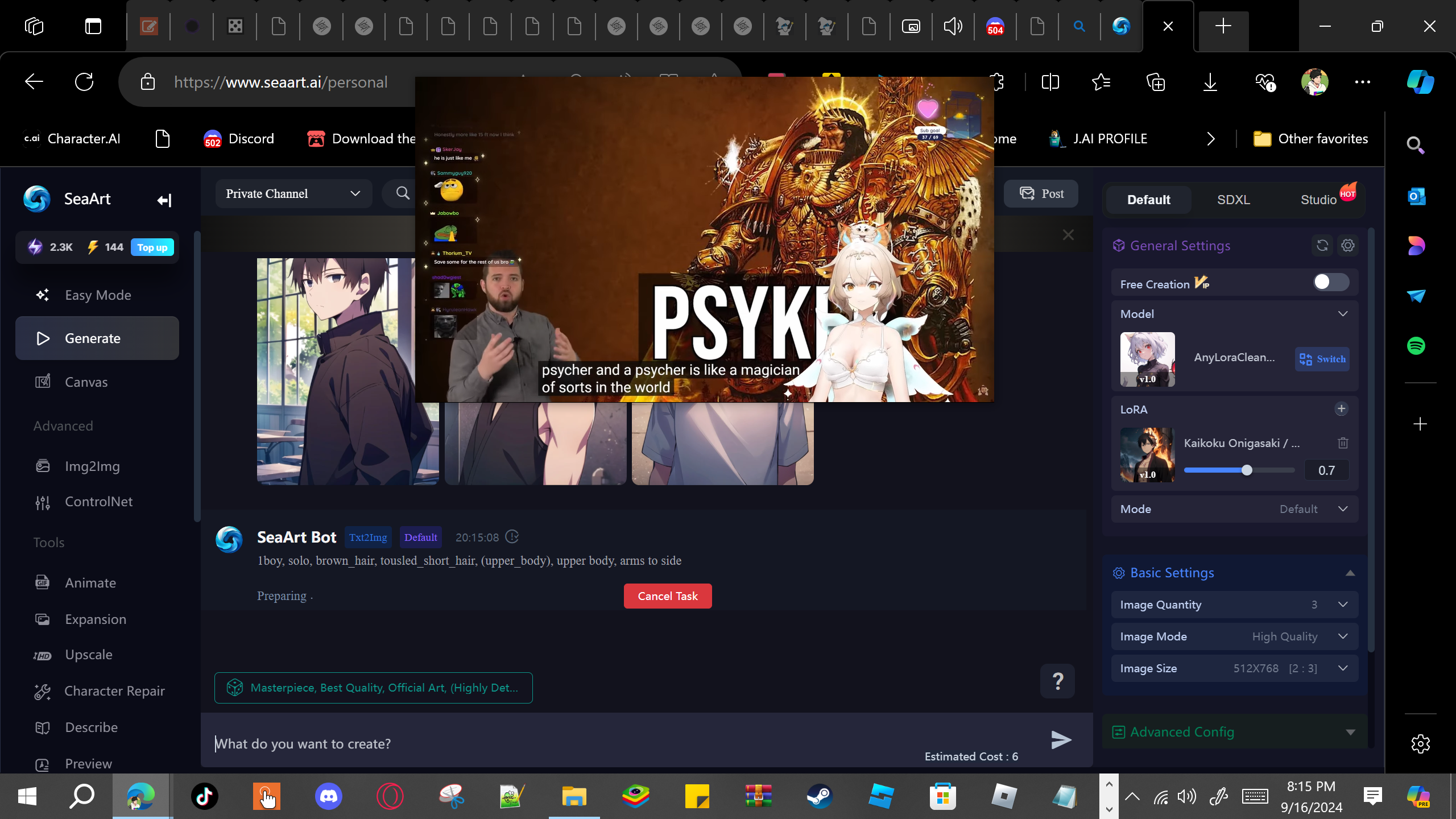Select the Generate menu item
The height and width of the screenshot is (819, 1456).
(x=97, y=338)
